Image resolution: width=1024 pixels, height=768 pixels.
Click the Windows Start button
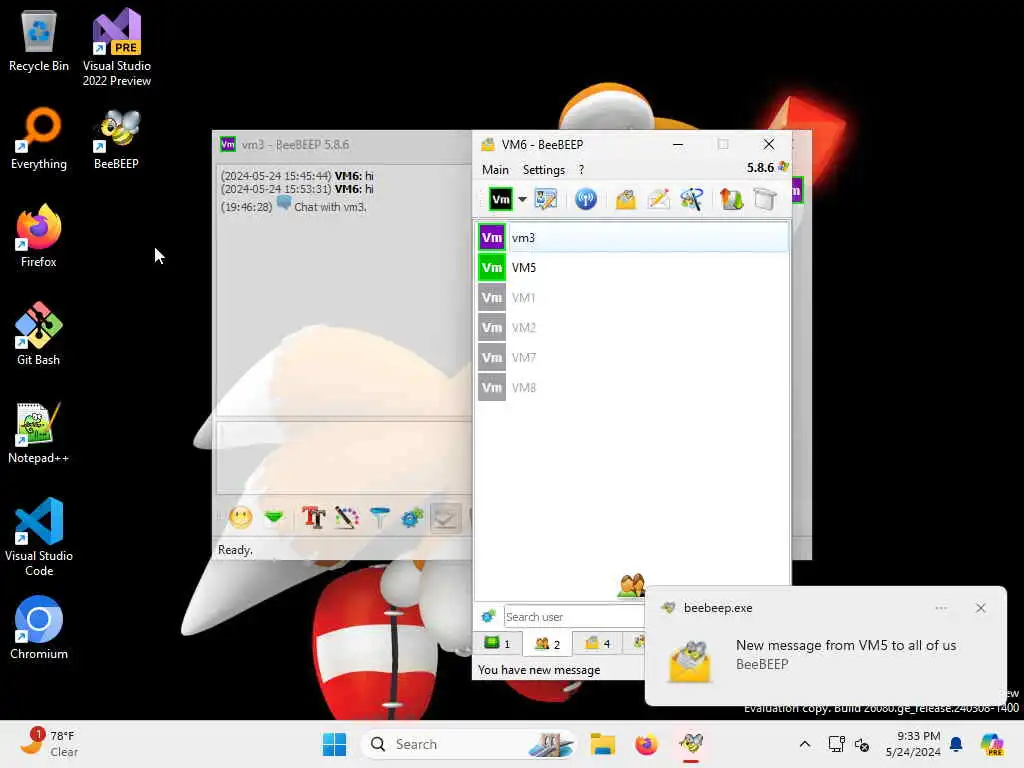(334, 744)
